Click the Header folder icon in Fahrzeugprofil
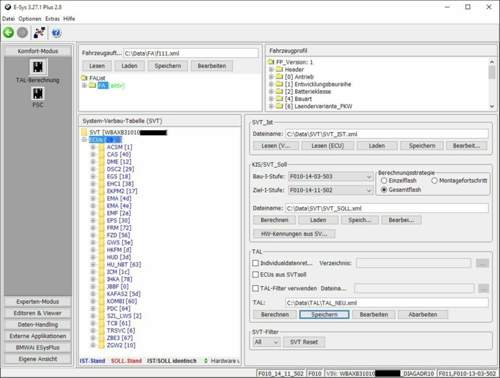Screen dimensions: 500x378 point(279,69)
